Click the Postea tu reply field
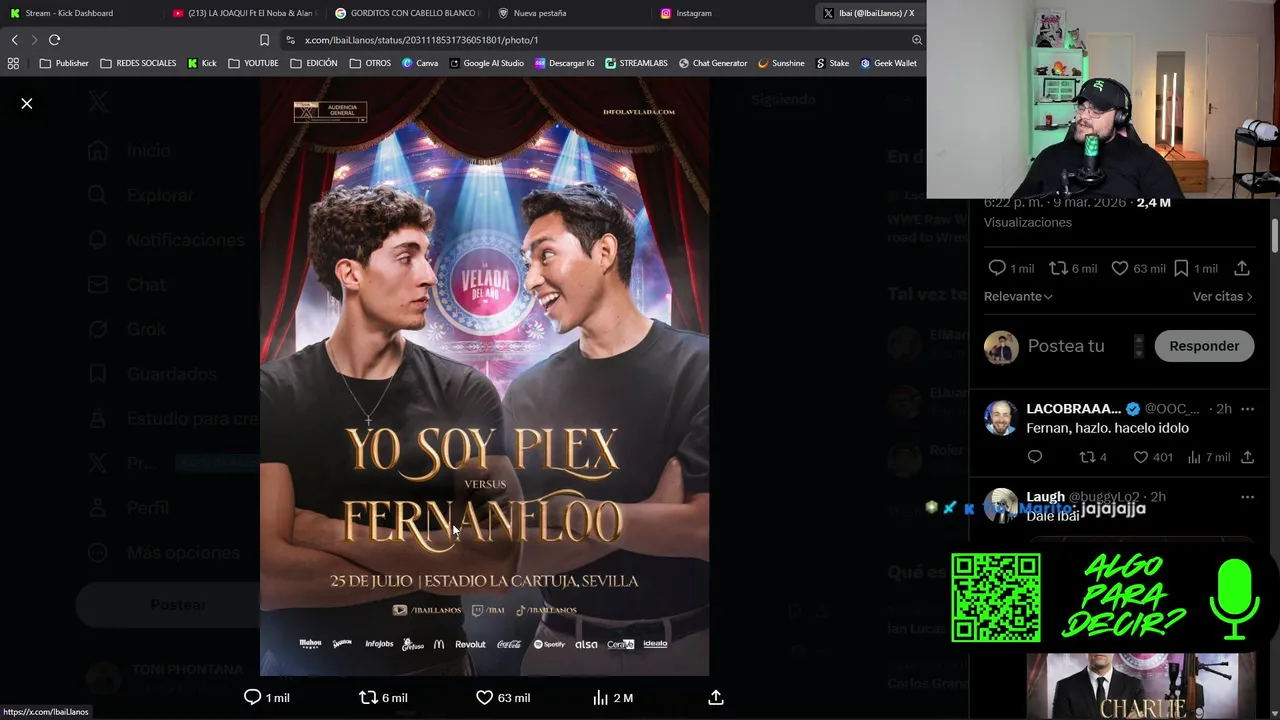1280x720 pixels. pyautogui.click(x=1066, y=346)
